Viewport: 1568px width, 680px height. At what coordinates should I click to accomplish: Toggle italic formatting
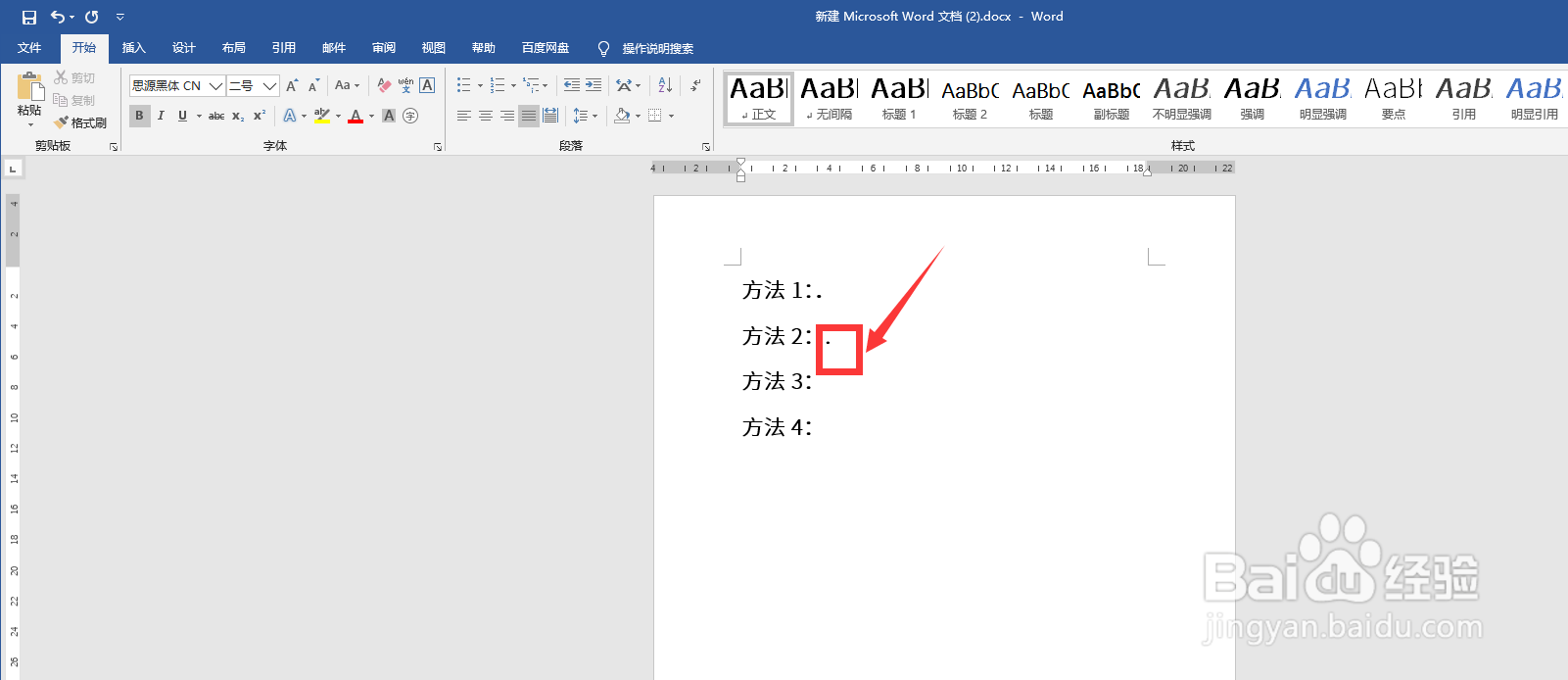coord(161,116)
